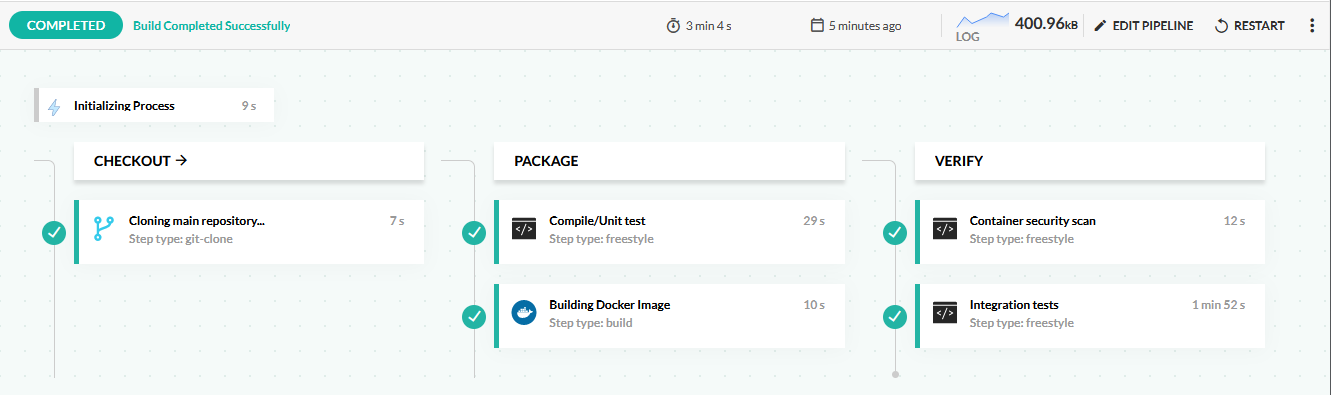
Task: Click the COMPLETED status badge
Action: 66,26
